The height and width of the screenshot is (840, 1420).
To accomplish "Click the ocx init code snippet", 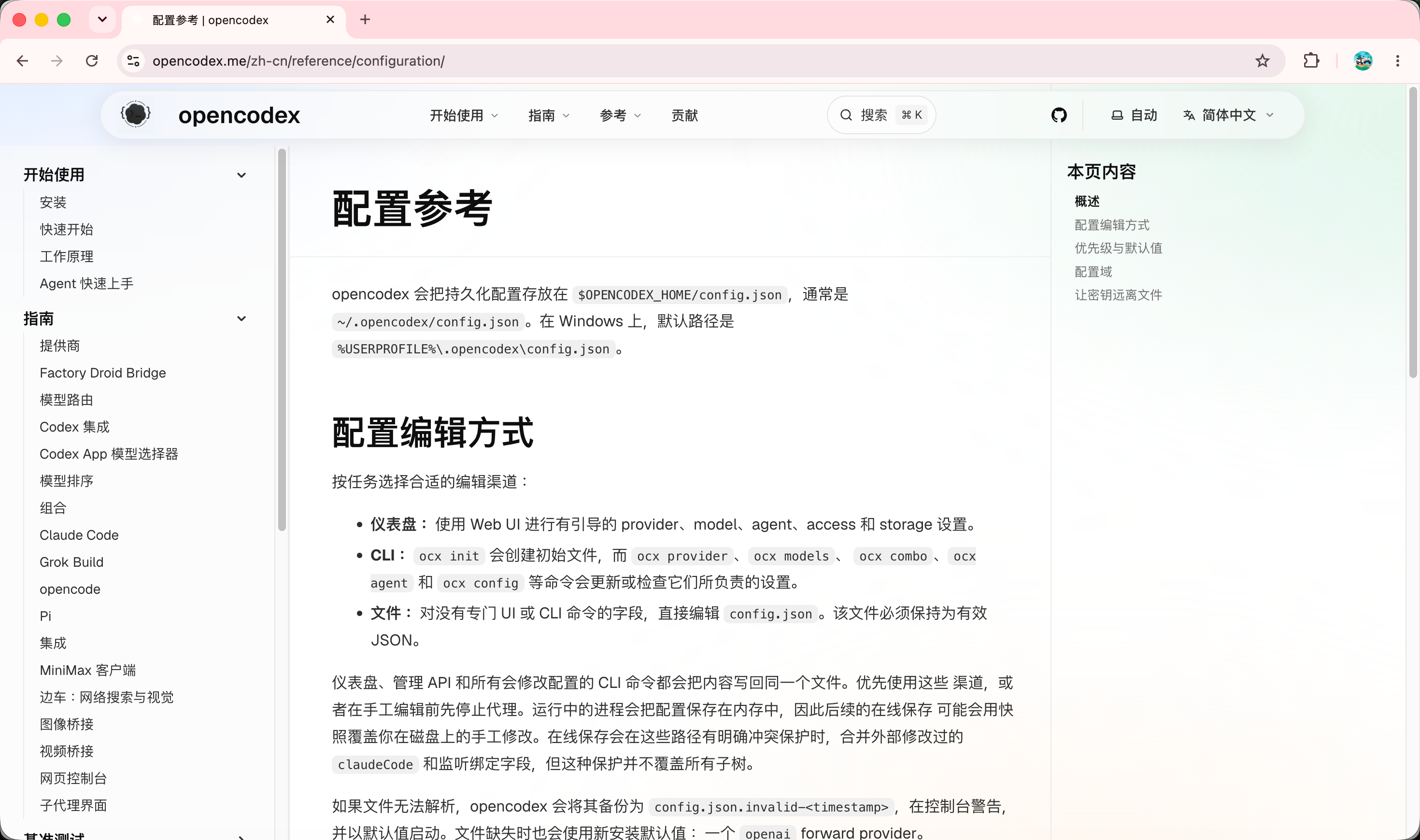I will point(449,557).
